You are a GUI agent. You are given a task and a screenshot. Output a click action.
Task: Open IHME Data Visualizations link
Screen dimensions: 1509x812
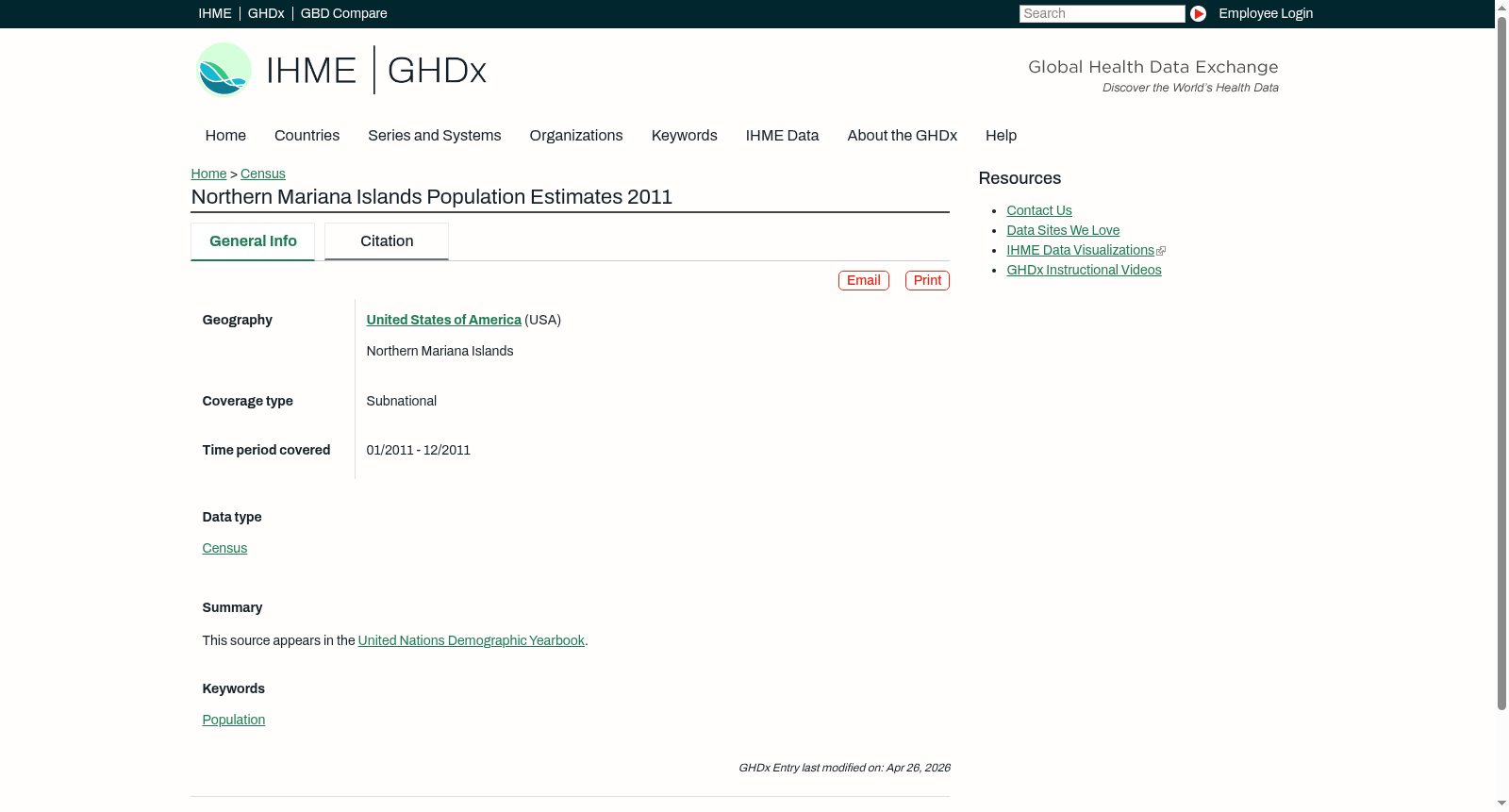[x=1081, y=250]
